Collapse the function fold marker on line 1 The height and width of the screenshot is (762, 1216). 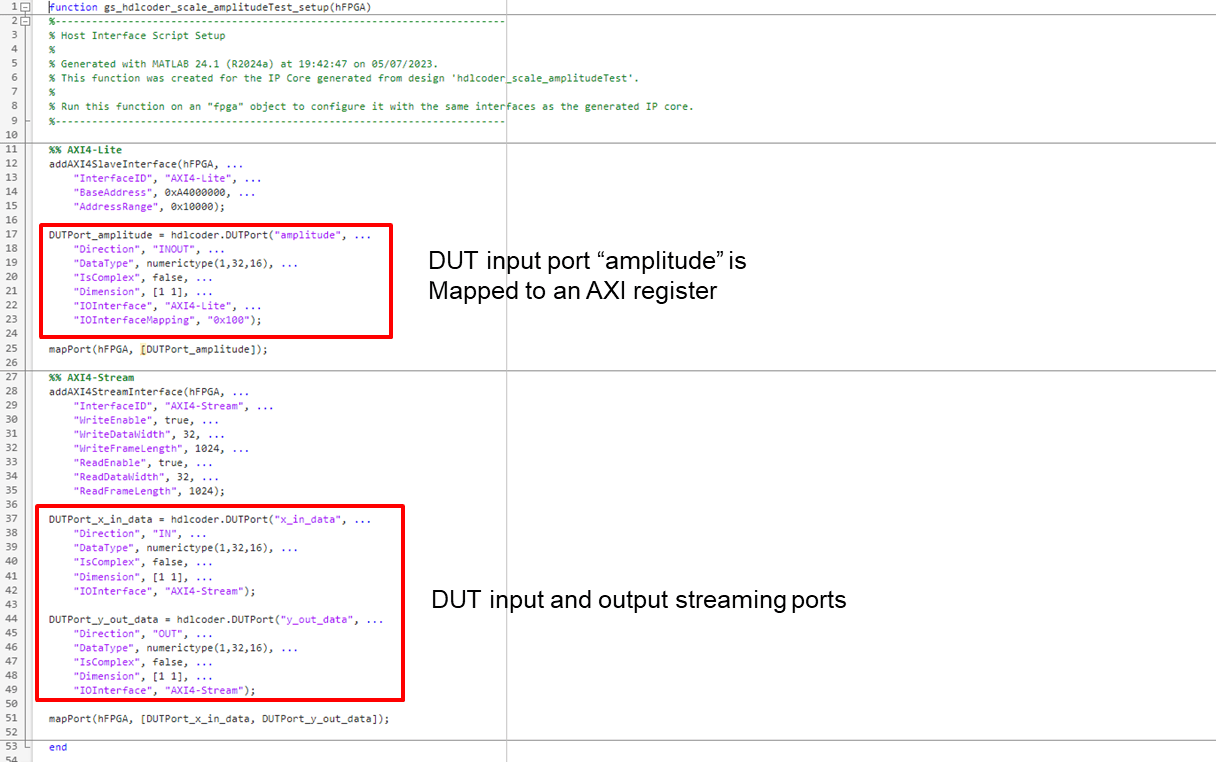(x=25, y=7)
